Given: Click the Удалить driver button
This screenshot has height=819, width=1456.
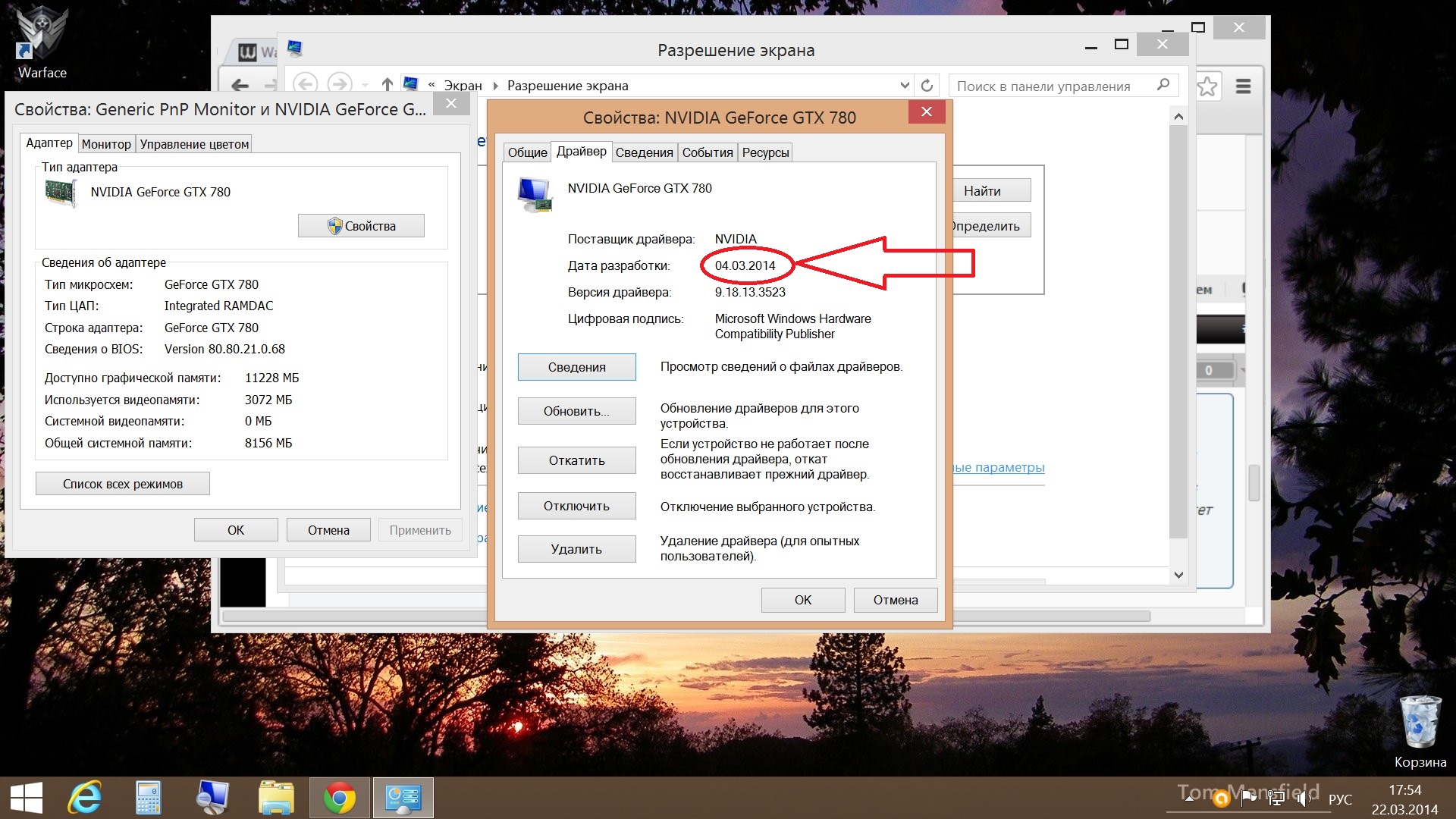Looking at the screenshot, I should (x=577, y=549).
